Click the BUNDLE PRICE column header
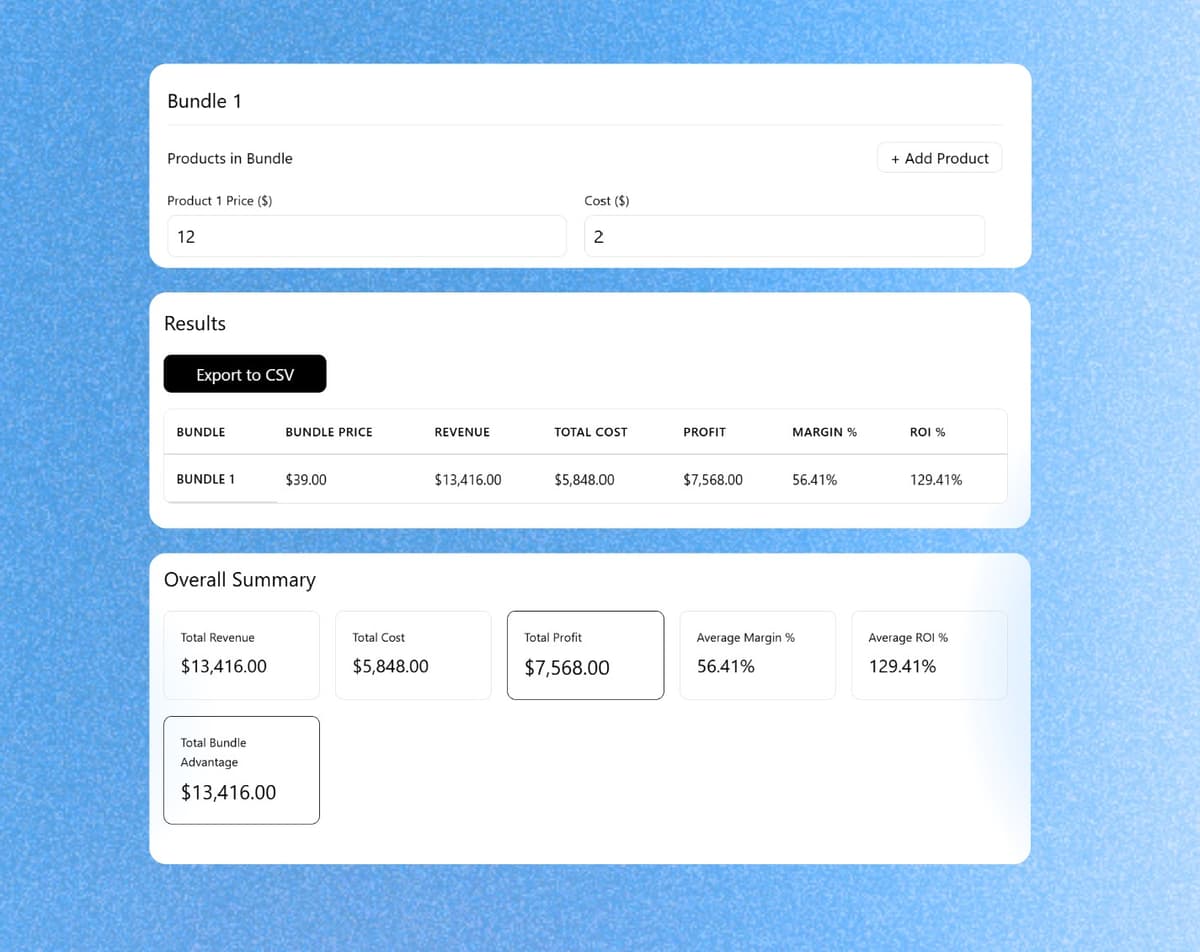 328,432
